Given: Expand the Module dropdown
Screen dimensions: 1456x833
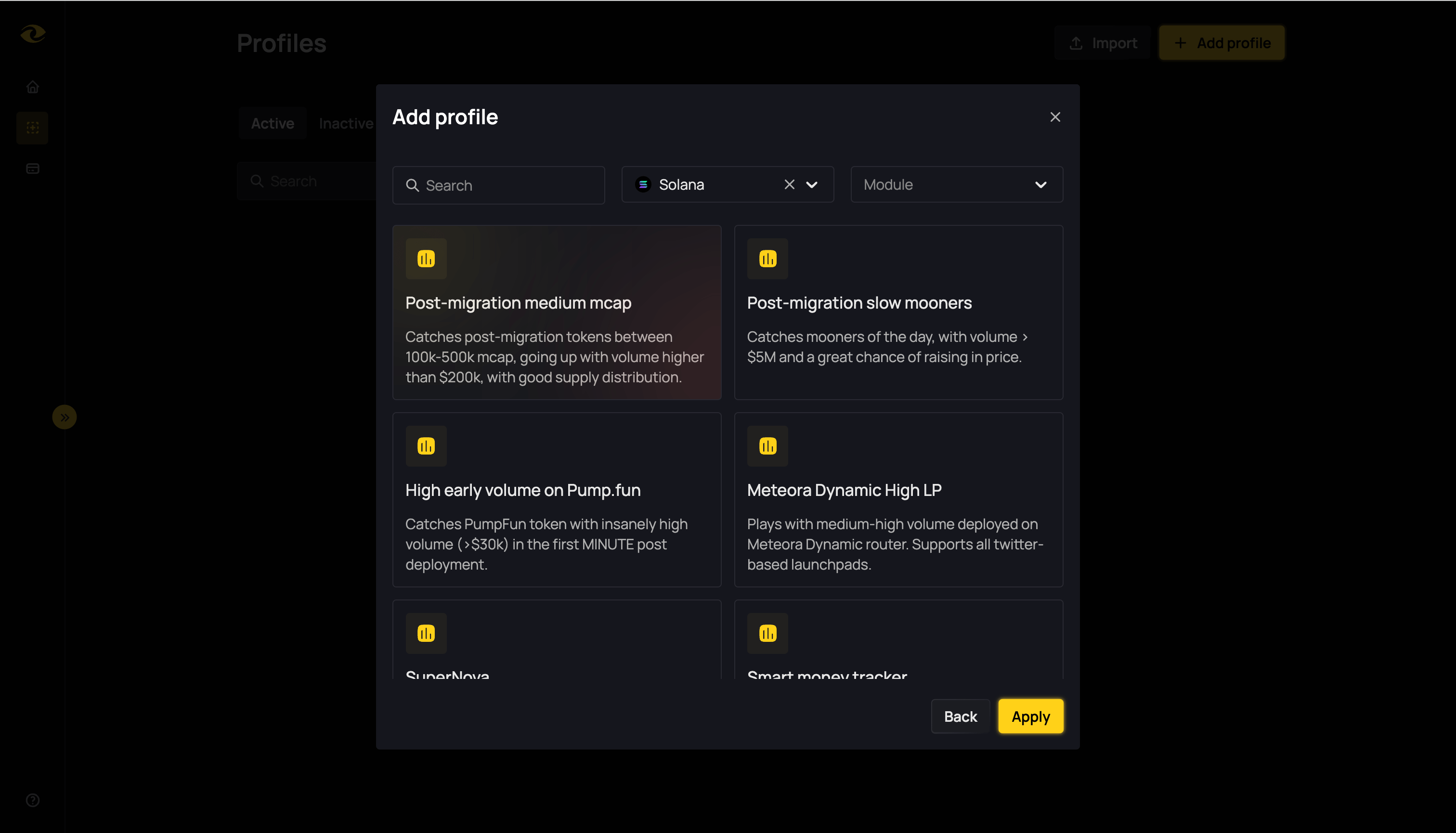Looking at the screenshot, I should (1040, 184).
